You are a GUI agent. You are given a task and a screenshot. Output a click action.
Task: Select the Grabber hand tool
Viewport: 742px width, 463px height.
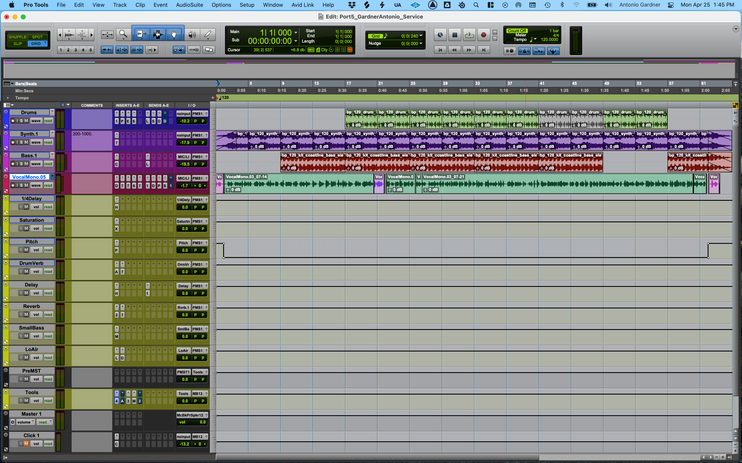point(174,34)
